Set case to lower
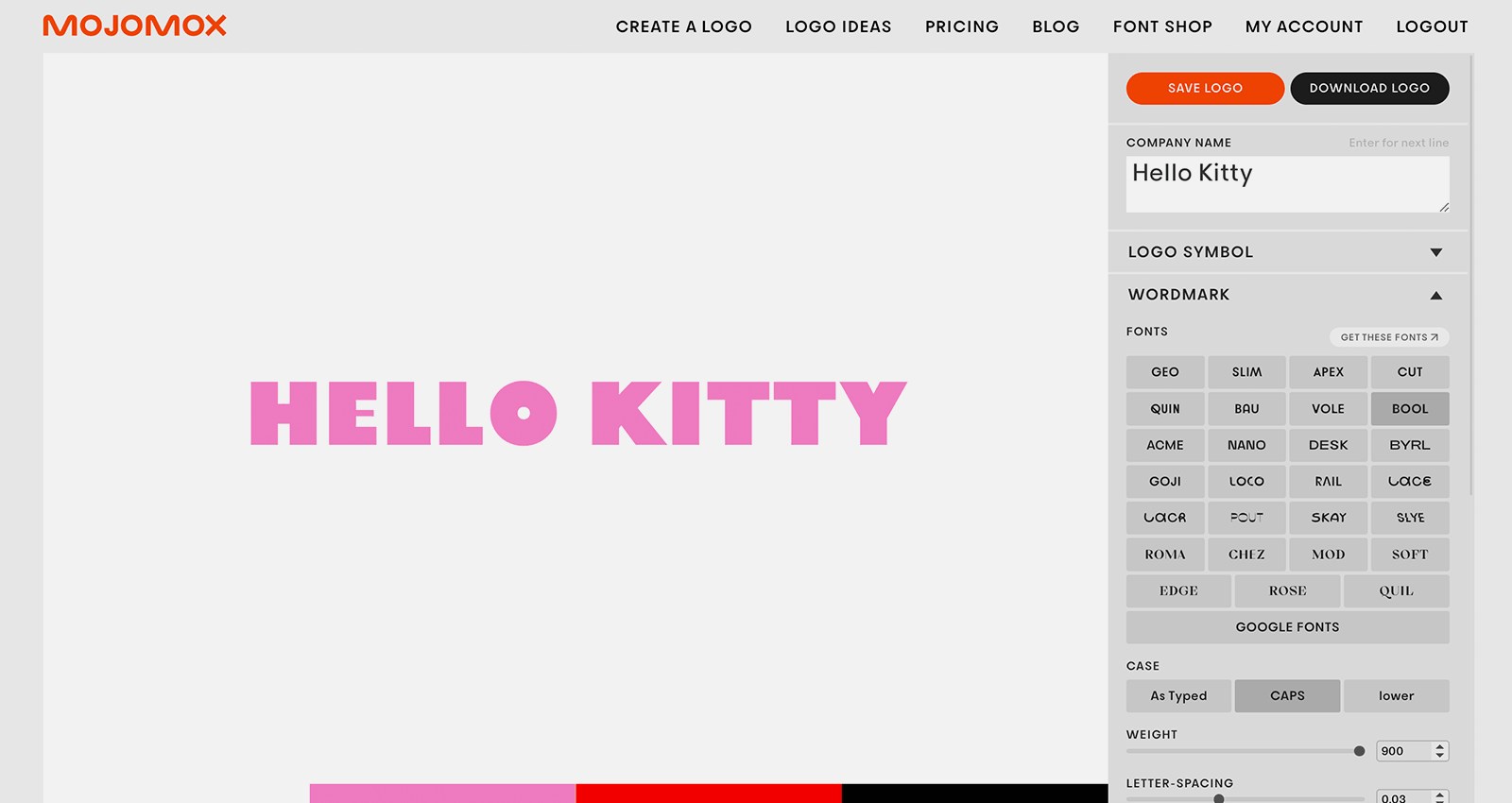Image resolution: width=1512 pixels, height=803 pixels. [1397, 696]
